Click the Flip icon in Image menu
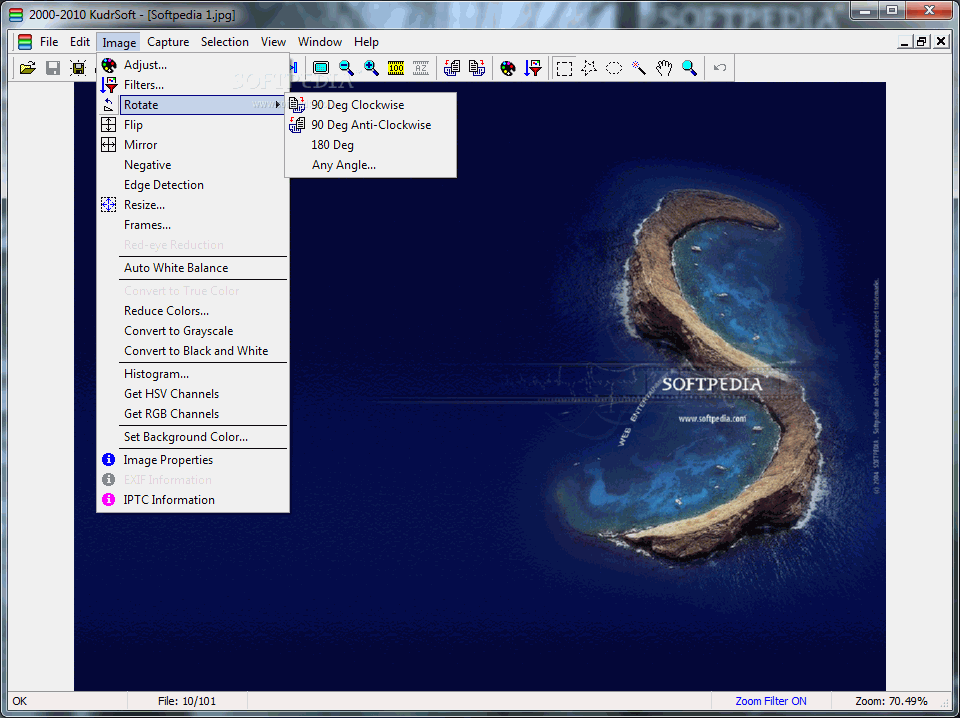 click(108, 125)
